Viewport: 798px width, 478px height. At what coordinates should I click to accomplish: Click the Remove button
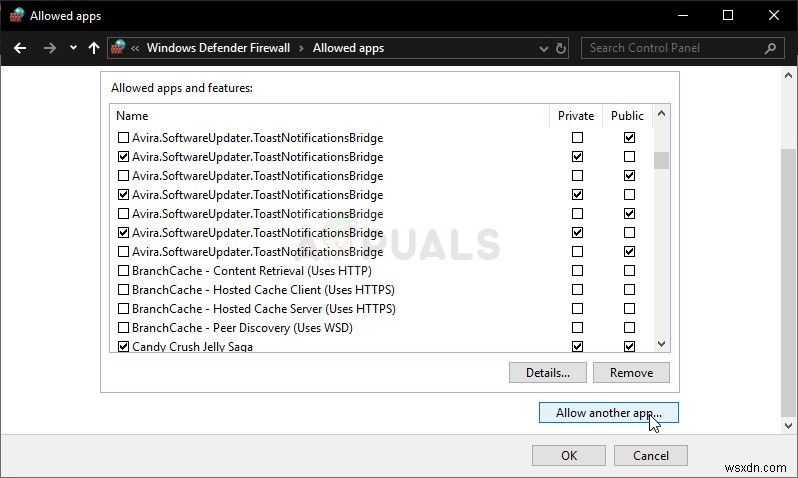tap(631, 372)
